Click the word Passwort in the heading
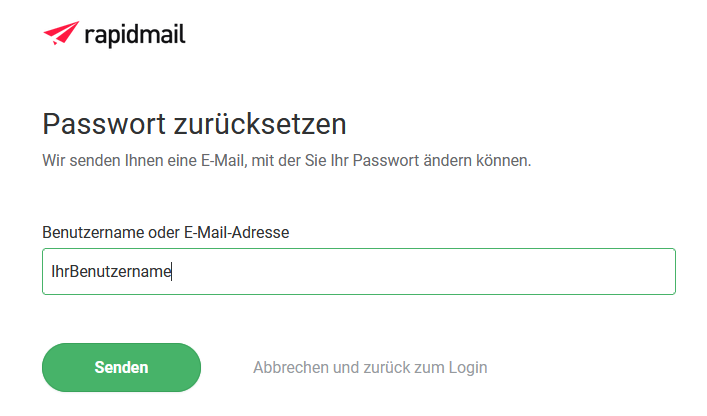 click(x=104, y=124)
